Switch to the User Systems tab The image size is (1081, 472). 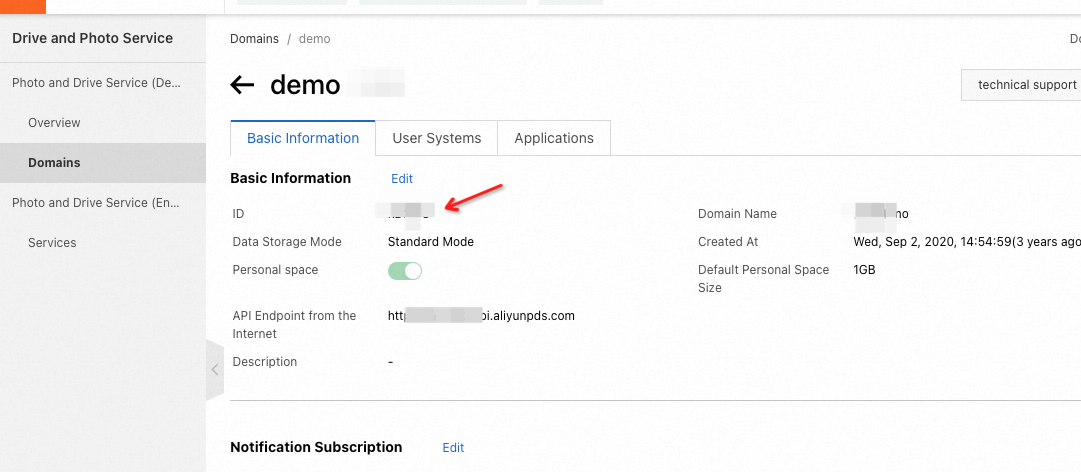pos(436,139)
